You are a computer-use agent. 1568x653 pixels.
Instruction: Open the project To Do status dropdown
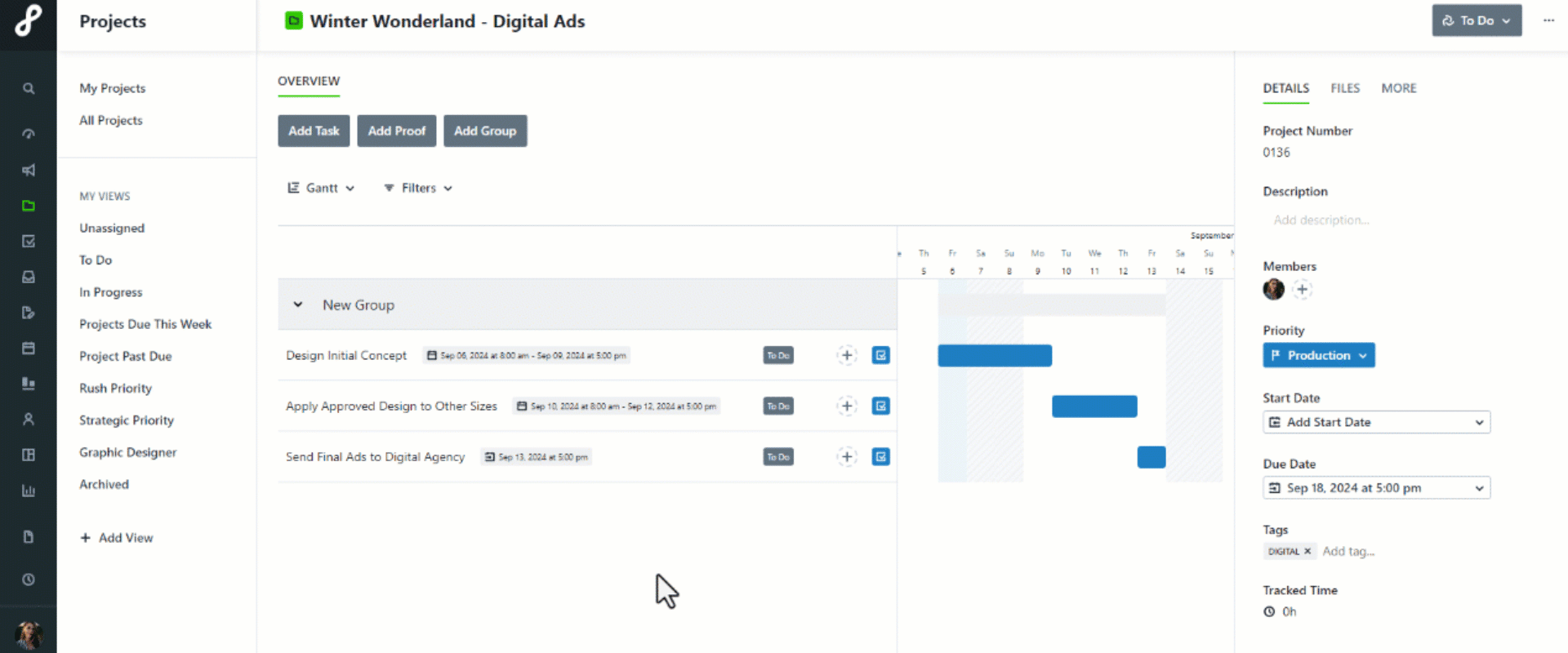(1477, 20)
